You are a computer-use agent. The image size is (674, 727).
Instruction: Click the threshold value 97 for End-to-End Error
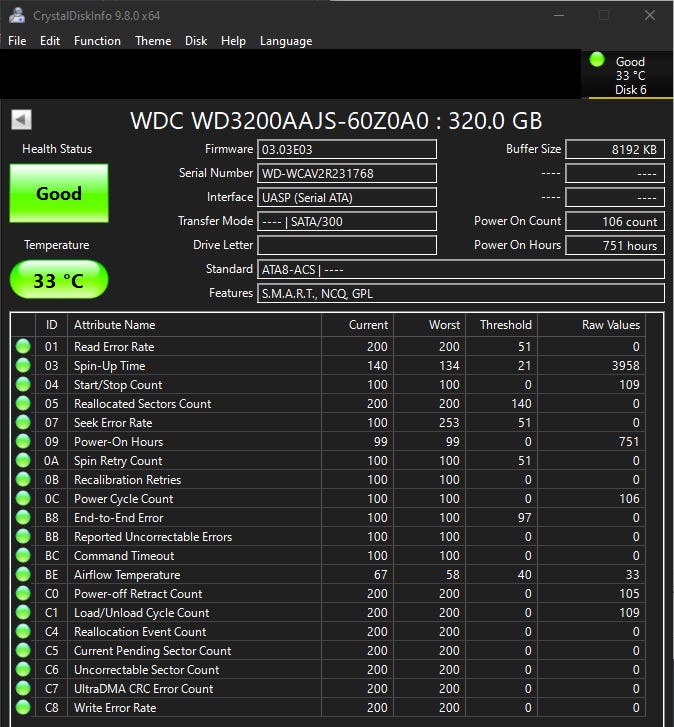pos(524,517)
